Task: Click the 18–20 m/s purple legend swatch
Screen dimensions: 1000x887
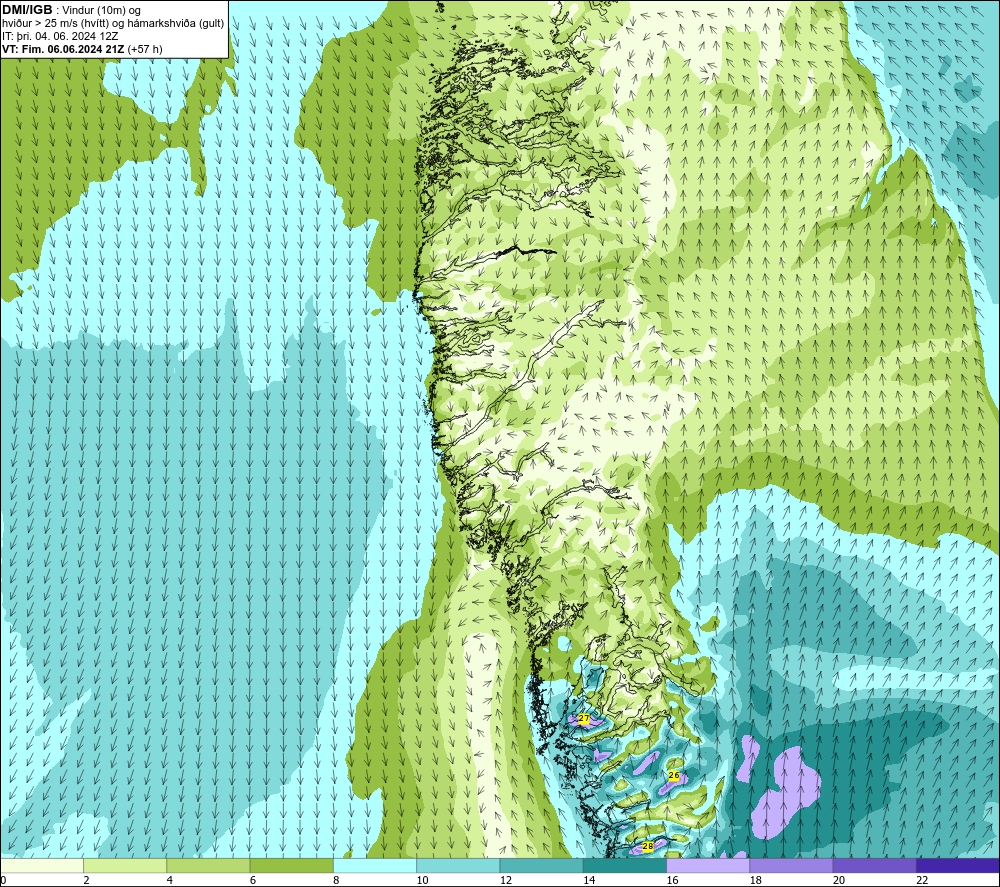Action: pos(791,866)
